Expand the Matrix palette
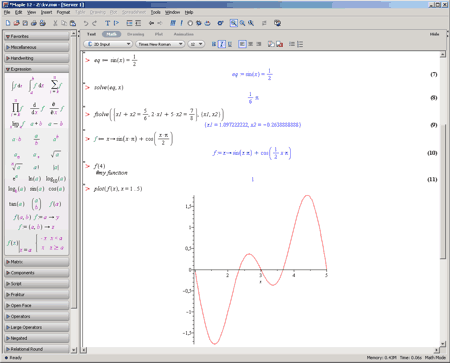 point(37,262)
